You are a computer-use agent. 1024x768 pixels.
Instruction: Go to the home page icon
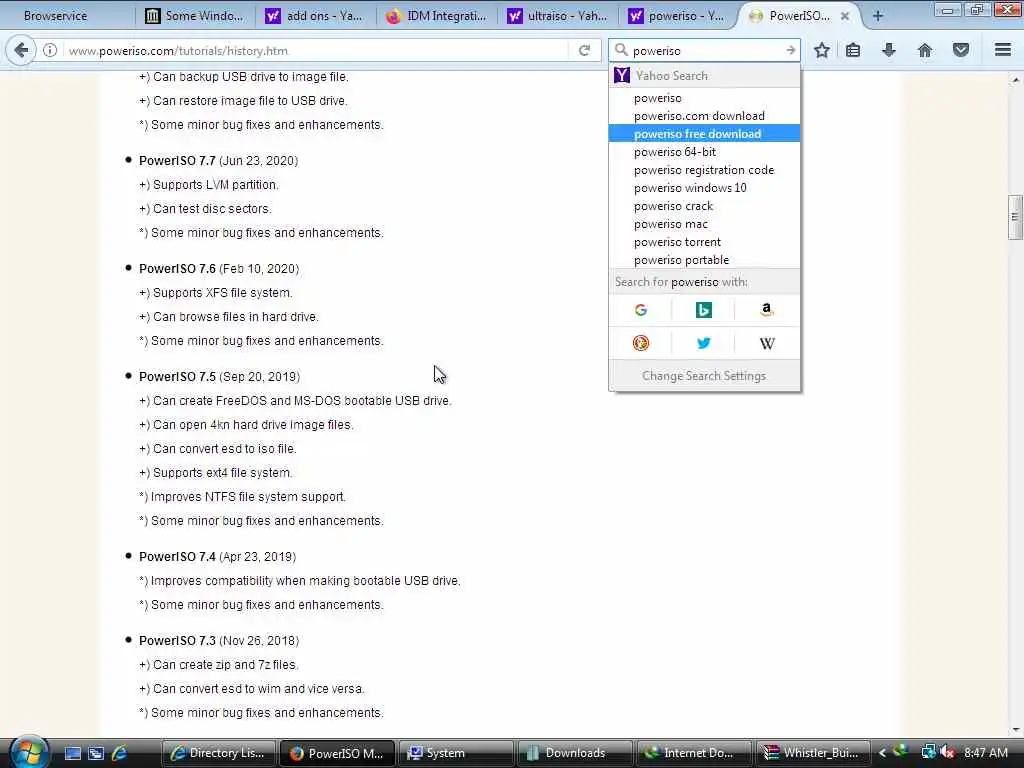(x=925, y=50)
